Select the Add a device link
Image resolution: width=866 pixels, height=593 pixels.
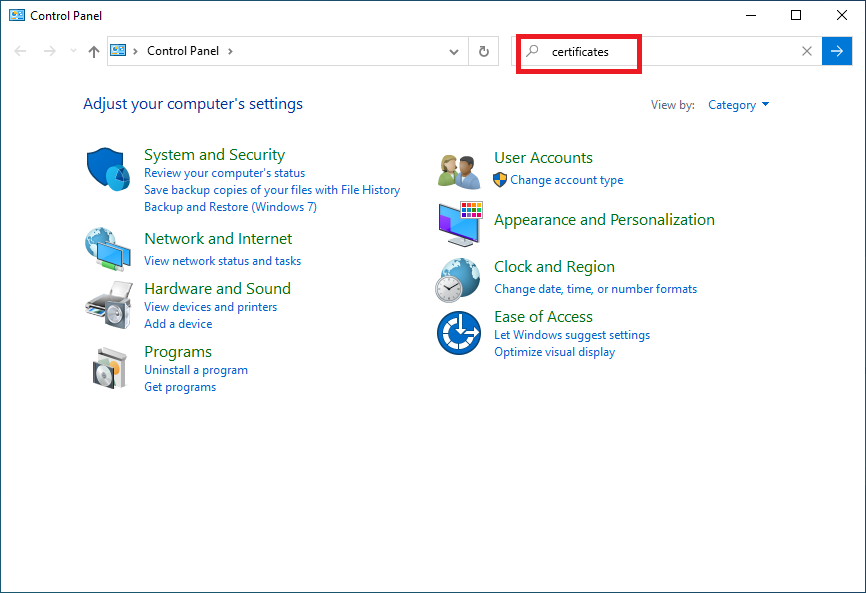click(178, 324)
